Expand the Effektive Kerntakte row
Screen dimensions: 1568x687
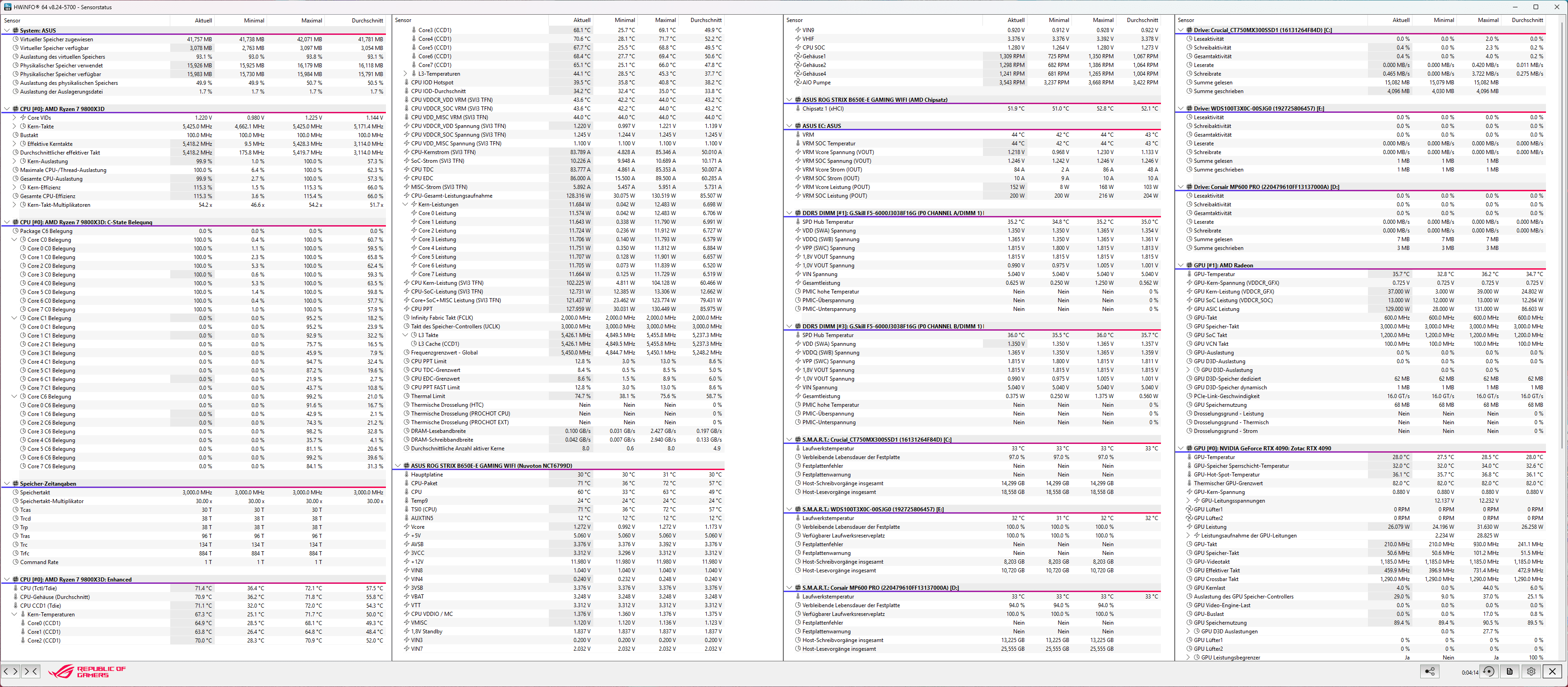15,144
